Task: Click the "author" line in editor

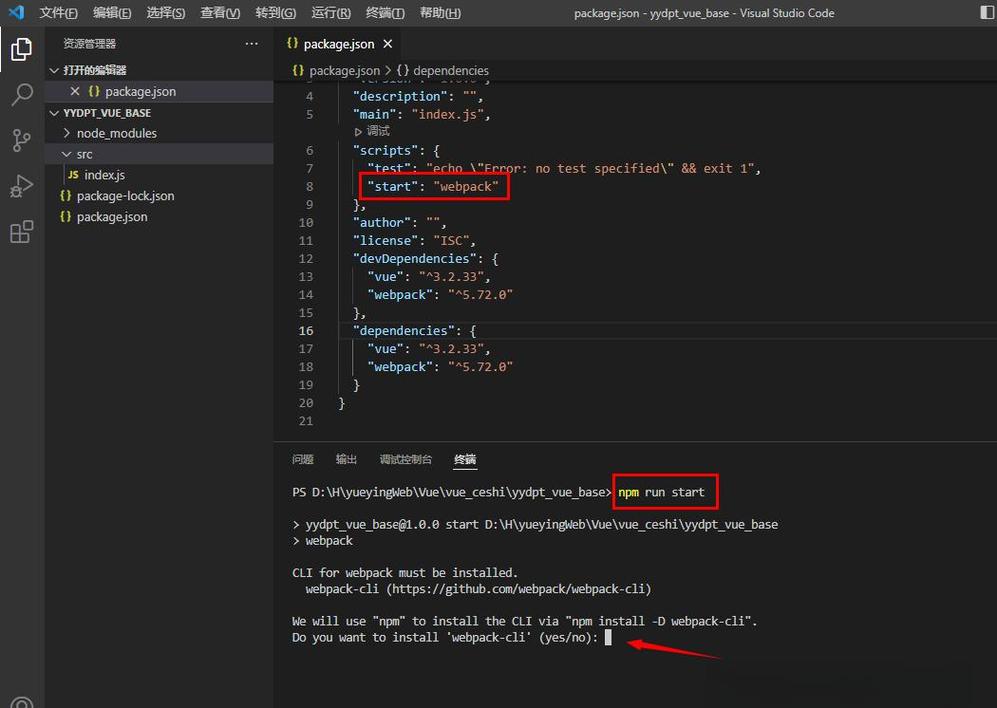Action: (399, 223)
